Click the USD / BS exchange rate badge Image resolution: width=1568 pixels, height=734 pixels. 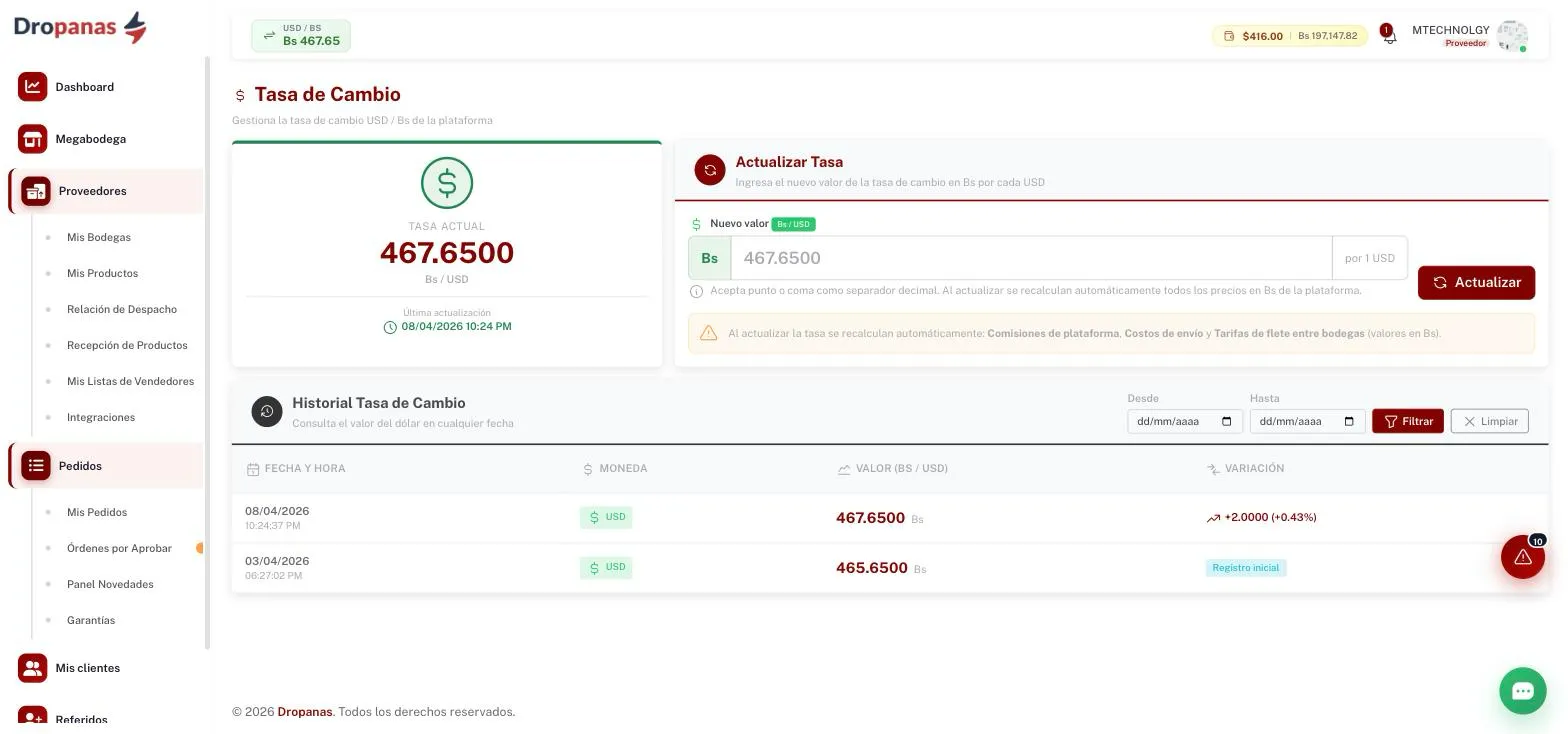[301, 36]
